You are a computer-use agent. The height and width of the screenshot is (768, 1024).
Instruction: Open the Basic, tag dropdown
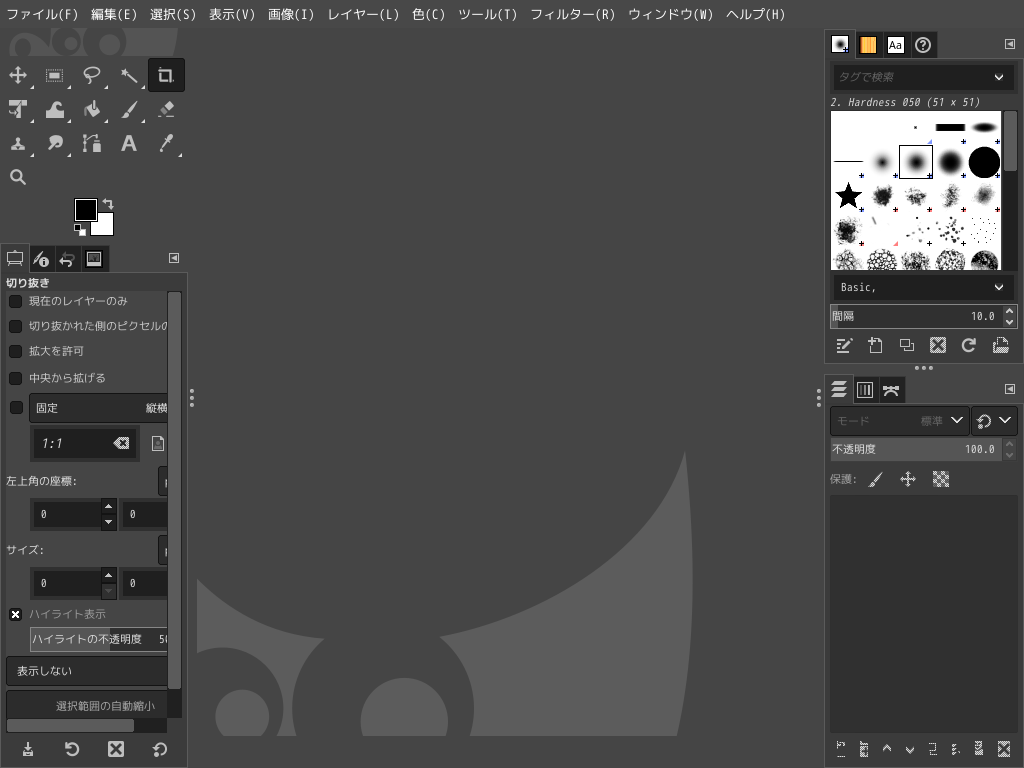[921, 287]
